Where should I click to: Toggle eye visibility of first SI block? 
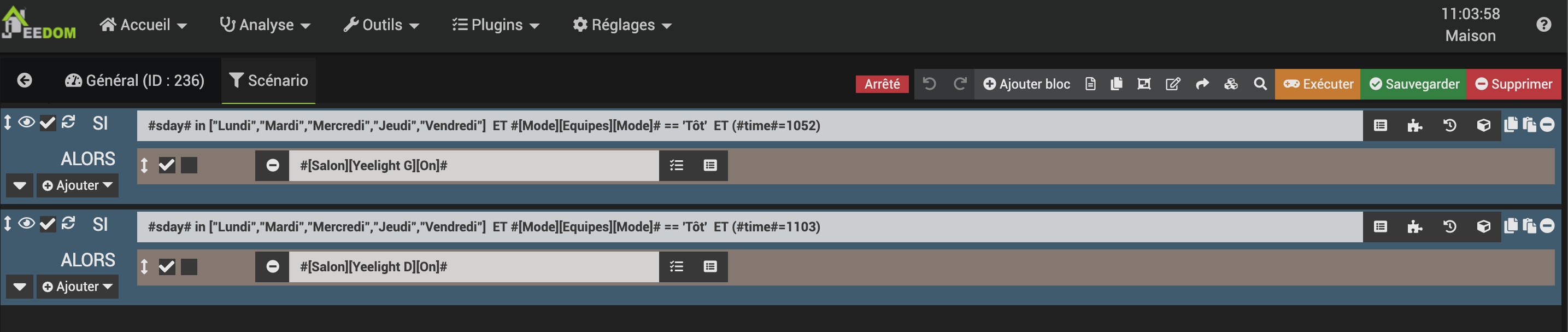pyautogui.click(x=26, y=122)
